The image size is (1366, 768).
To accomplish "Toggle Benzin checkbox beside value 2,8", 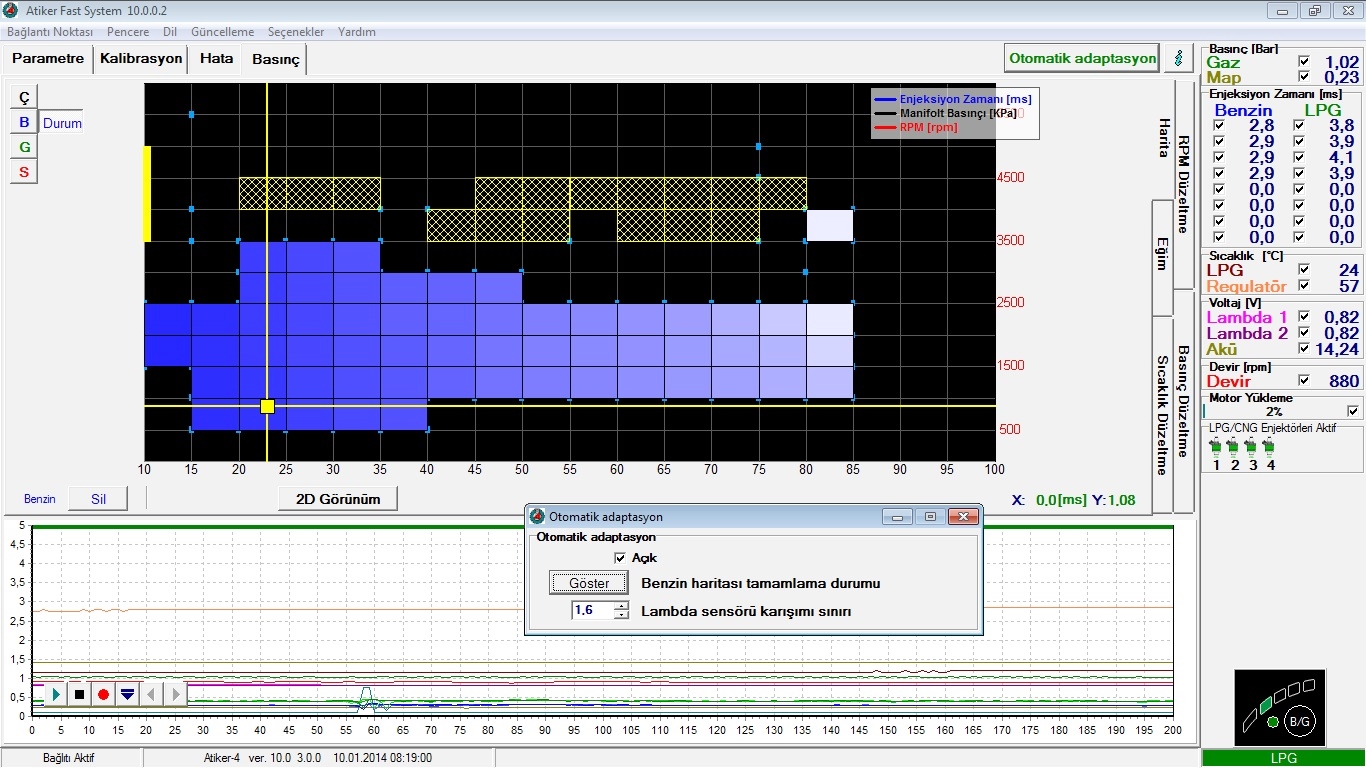I will click(x=1218, y=126).
